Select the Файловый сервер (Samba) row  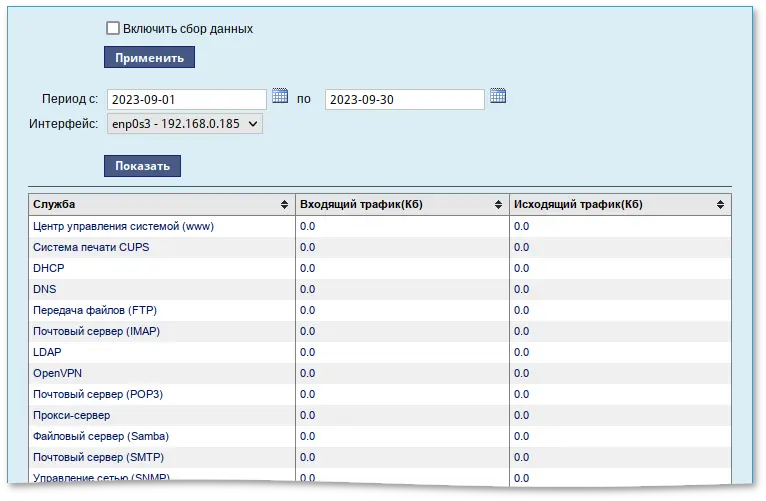point(100,436)
